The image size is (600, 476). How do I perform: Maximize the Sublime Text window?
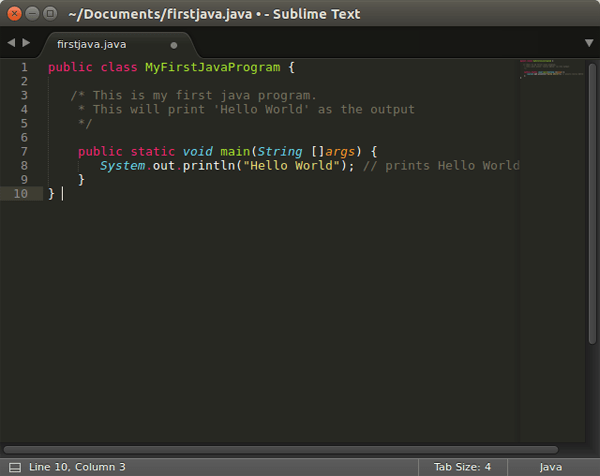click(x=50, y=14)
